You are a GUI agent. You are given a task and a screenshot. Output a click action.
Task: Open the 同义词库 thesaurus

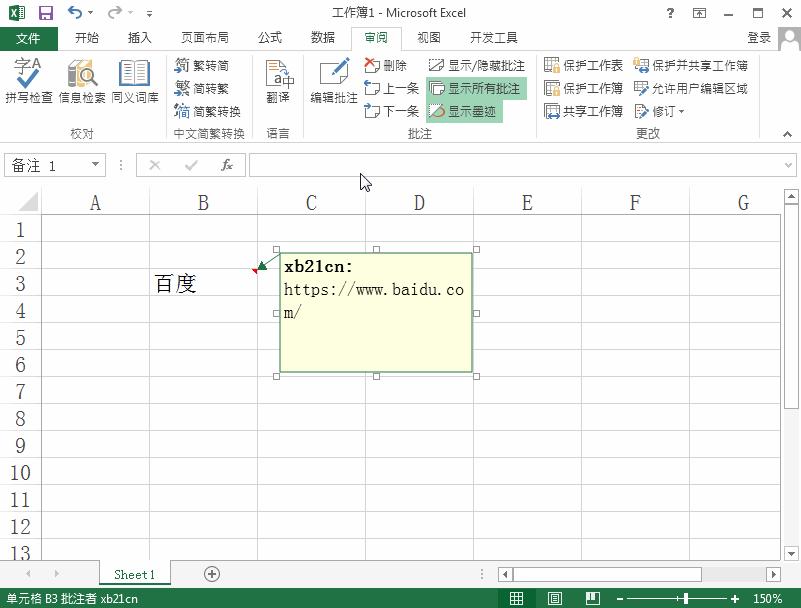click(135, 80)
